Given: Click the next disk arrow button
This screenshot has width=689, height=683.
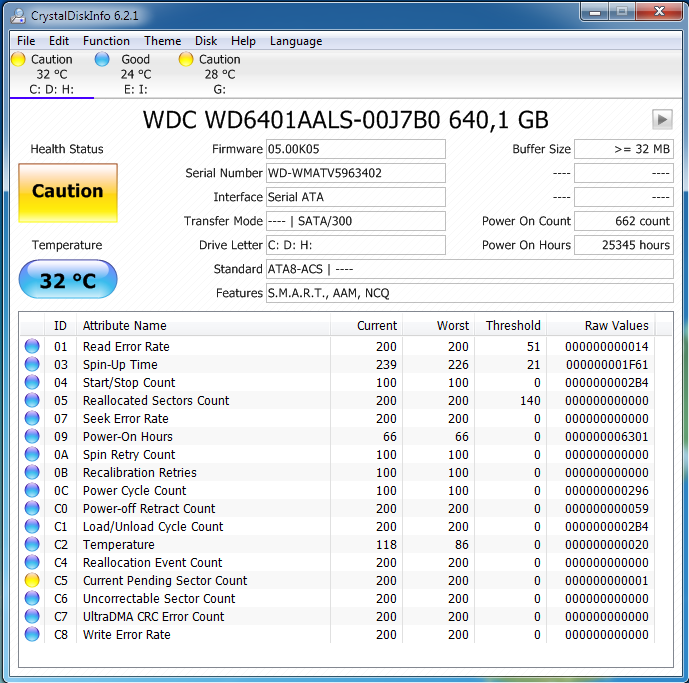Looking at the screenshot, I should pos(662,120).
